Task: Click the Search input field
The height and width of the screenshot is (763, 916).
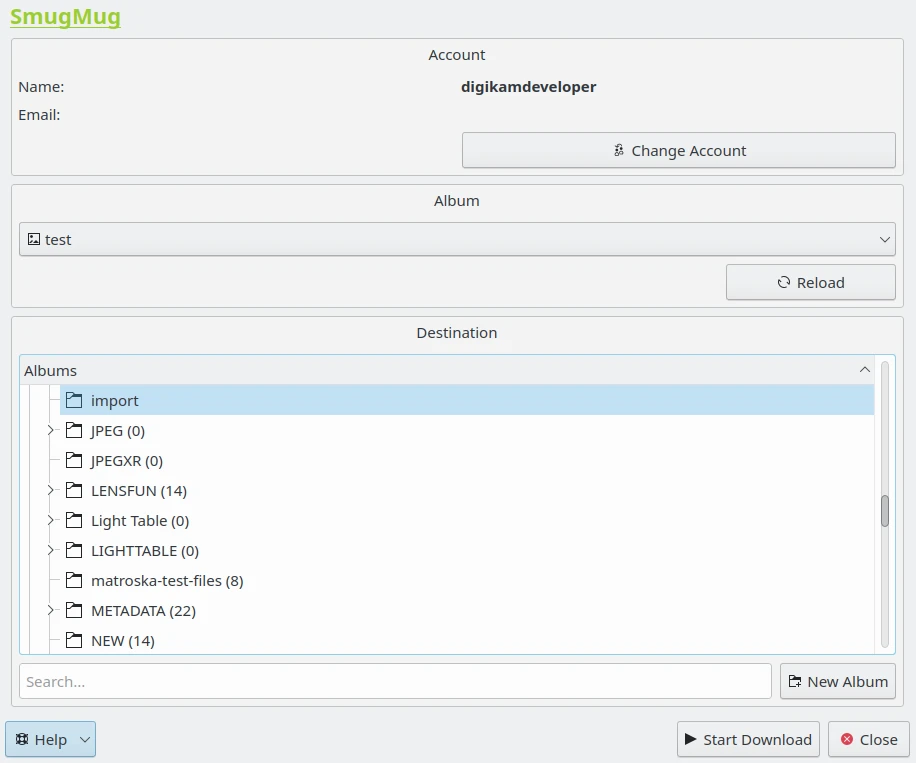Action: tap(395, 682)
